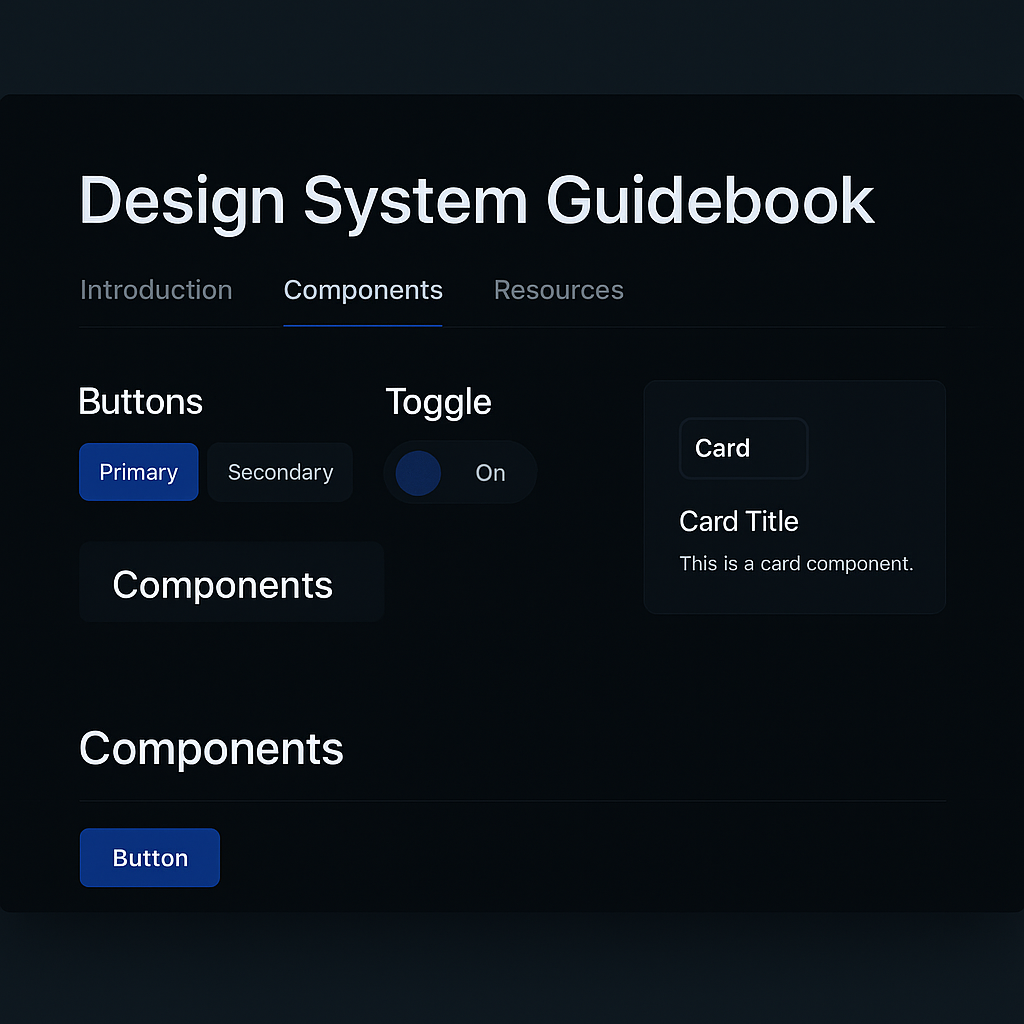Click the underline indicator beneath Components tab
Viewport: 1024px width, 1024px height.
point(363,323)
